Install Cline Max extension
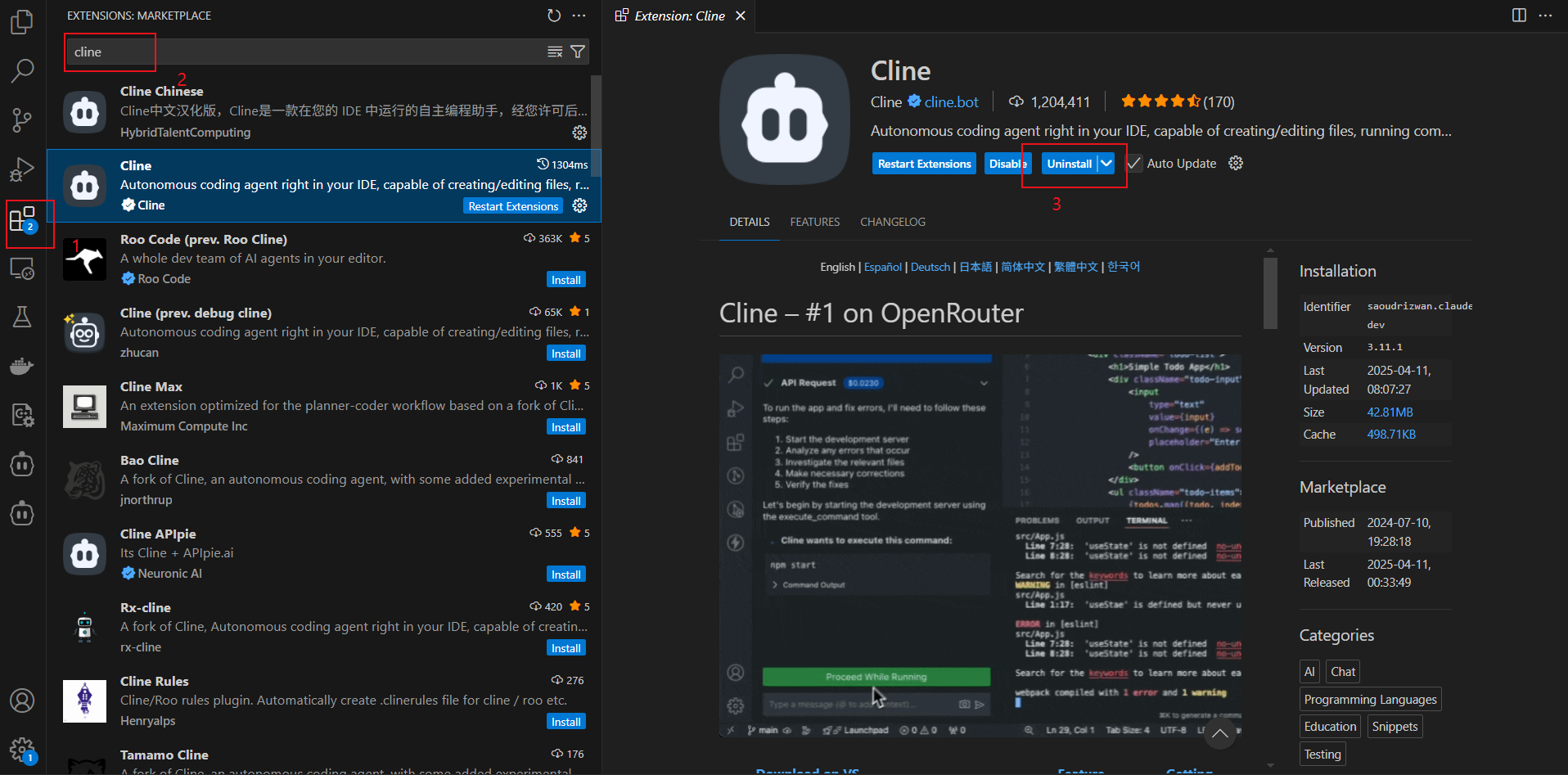The image size is (1568, 775). (x=565, y=427)
